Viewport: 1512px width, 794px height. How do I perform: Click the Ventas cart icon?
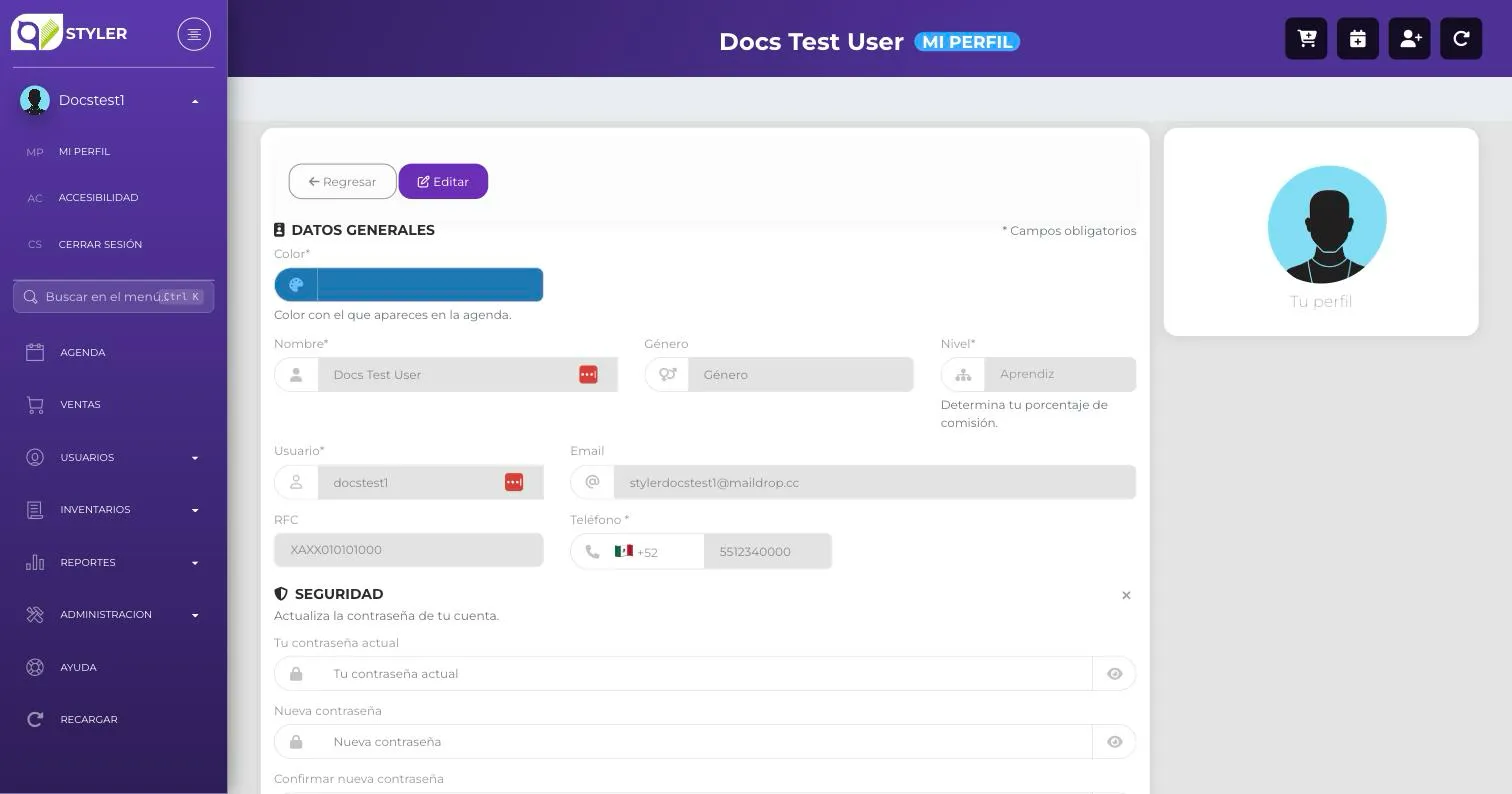35,405
